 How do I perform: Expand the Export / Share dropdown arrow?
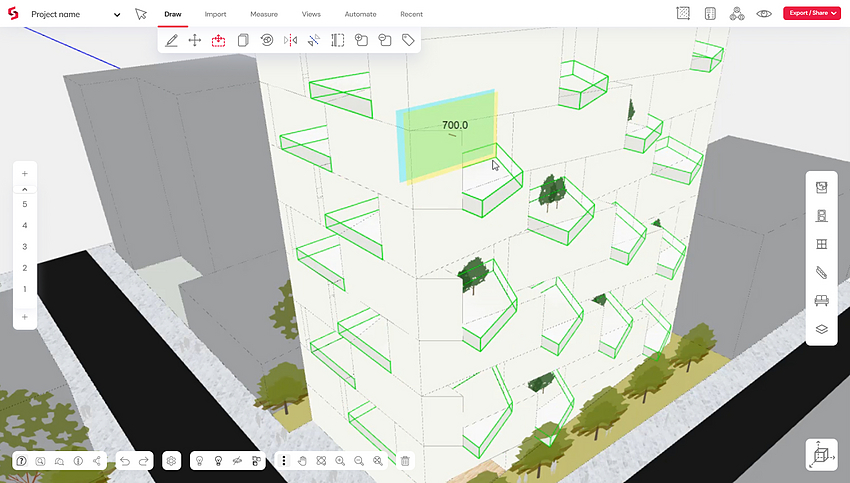tap(834, 13)
